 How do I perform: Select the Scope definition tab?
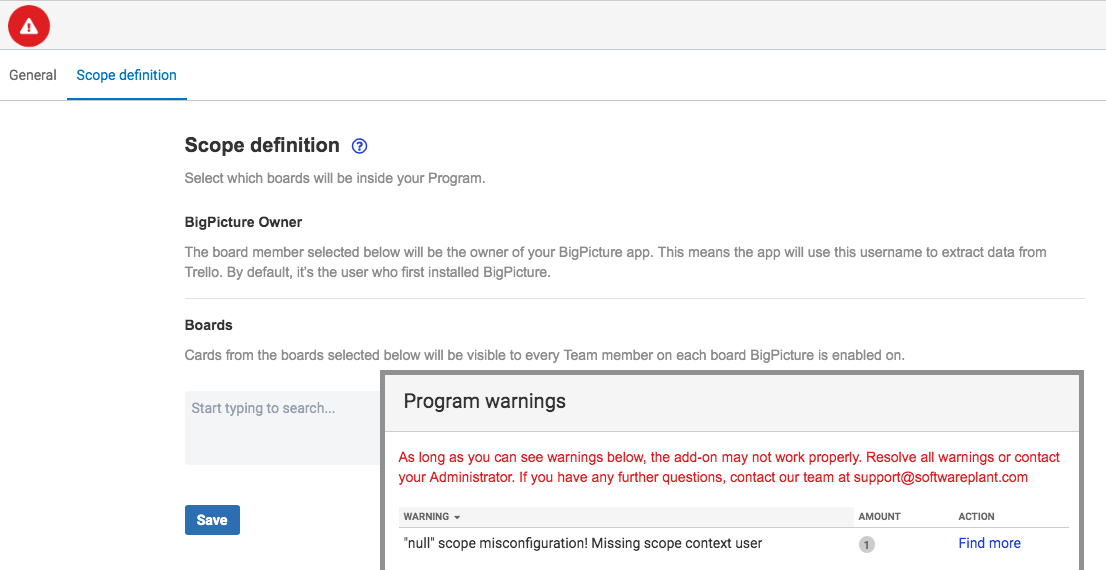click(x=126, y=75)
